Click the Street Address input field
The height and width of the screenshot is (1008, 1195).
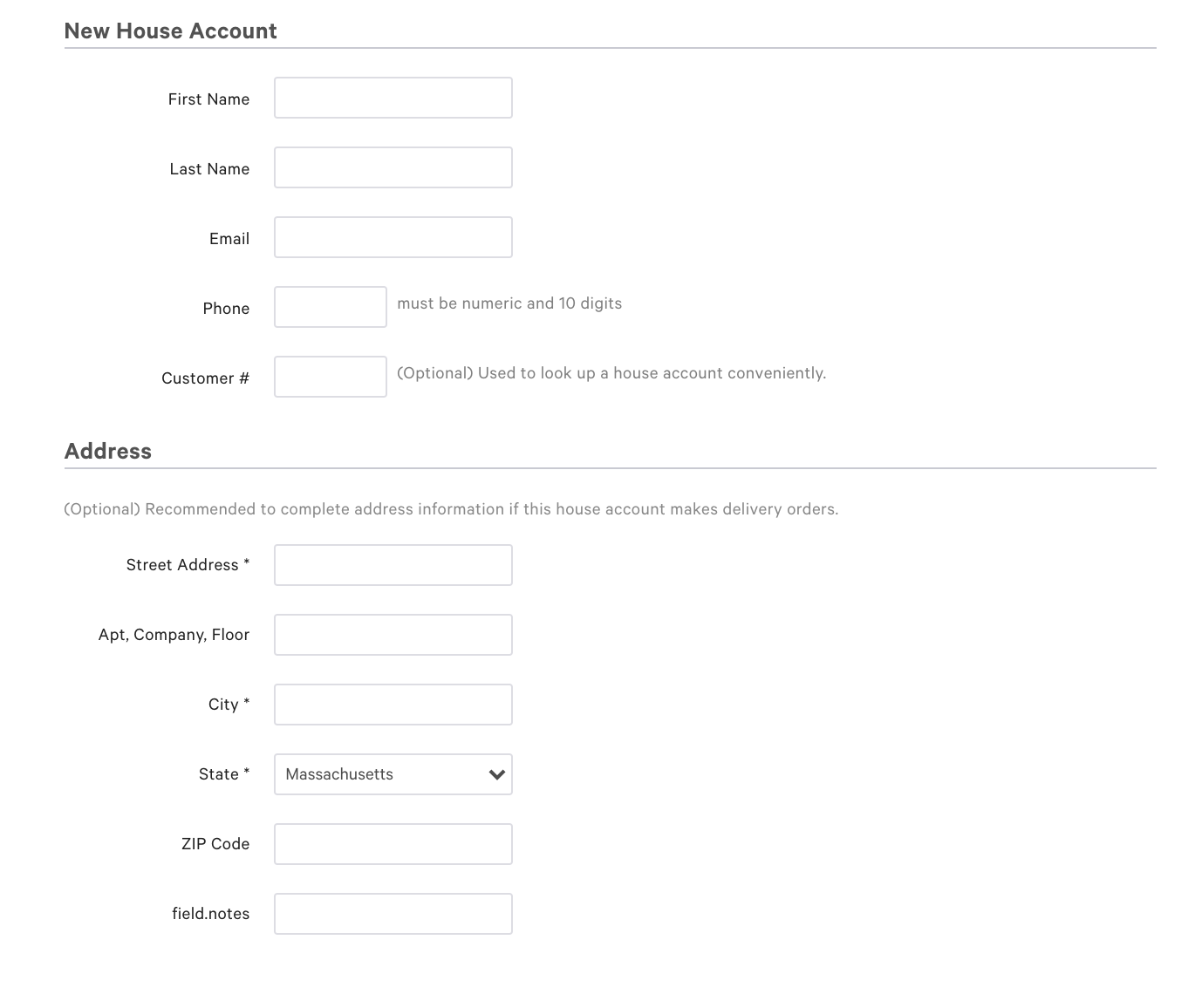(x=393, y=565)
